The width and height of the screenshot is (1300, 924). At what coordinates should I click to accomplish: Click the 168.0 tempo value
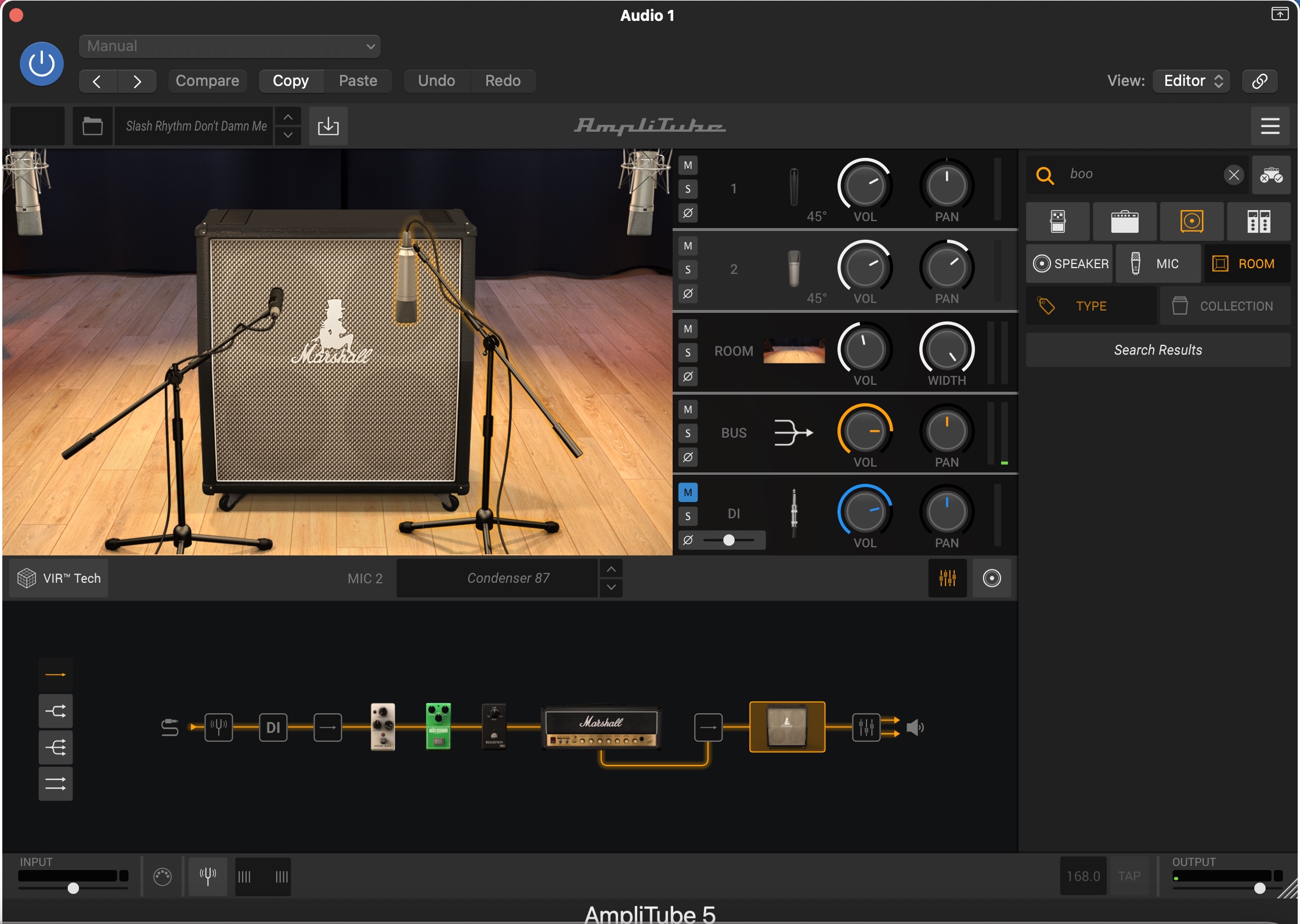pos(1083,876)
